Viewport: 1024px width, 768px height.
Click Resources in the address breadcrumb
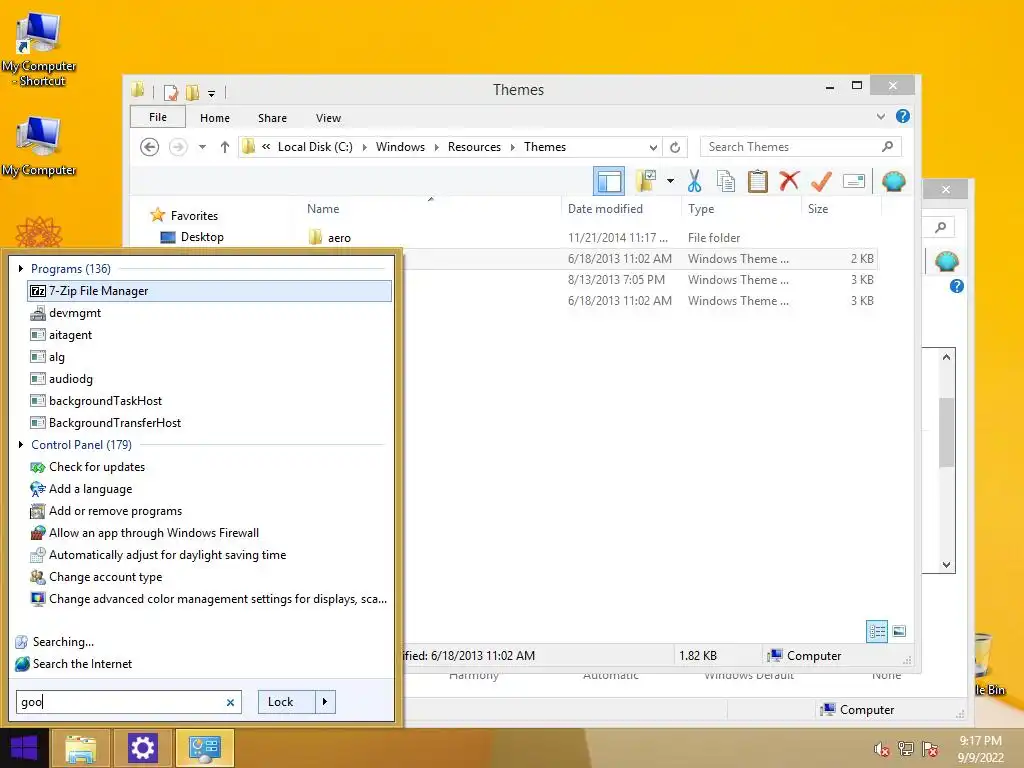point(474,147)
